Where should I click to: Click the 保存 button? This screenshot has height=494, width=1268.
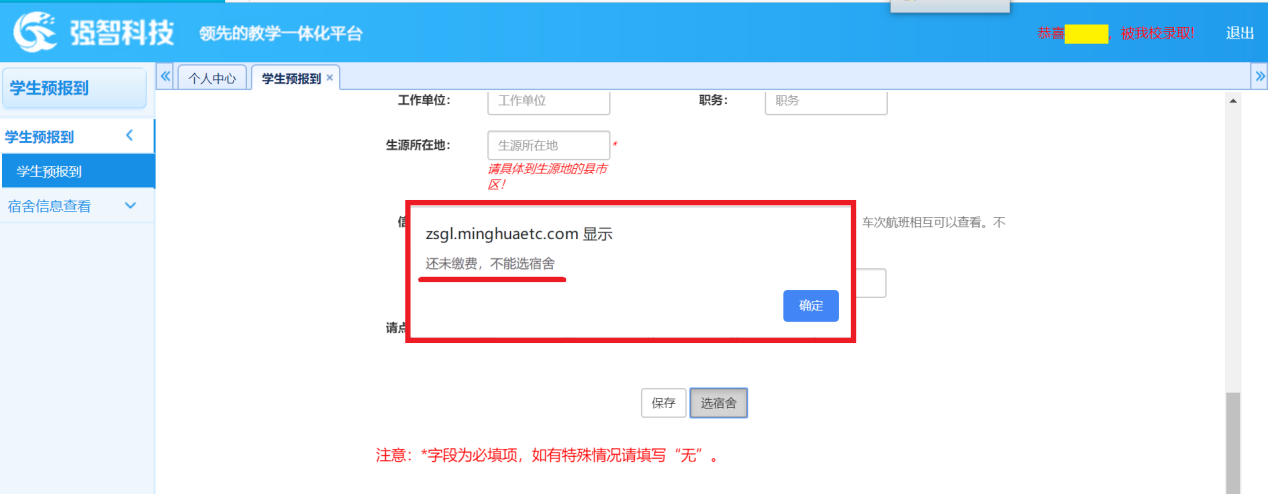pyautogui.click(x=664, y=403)
